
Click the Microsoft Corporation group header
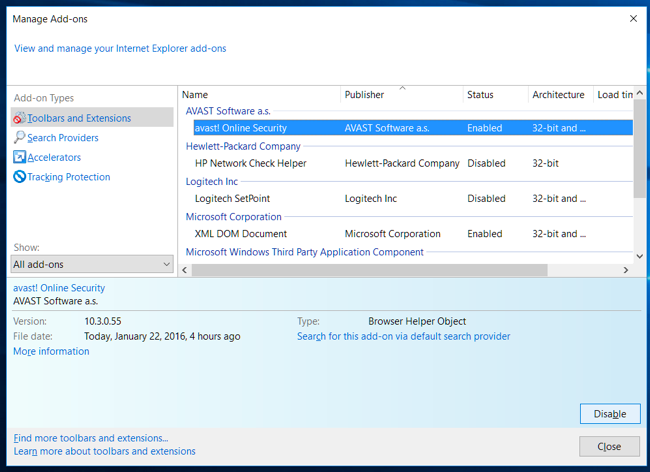[x=233, y=217]
